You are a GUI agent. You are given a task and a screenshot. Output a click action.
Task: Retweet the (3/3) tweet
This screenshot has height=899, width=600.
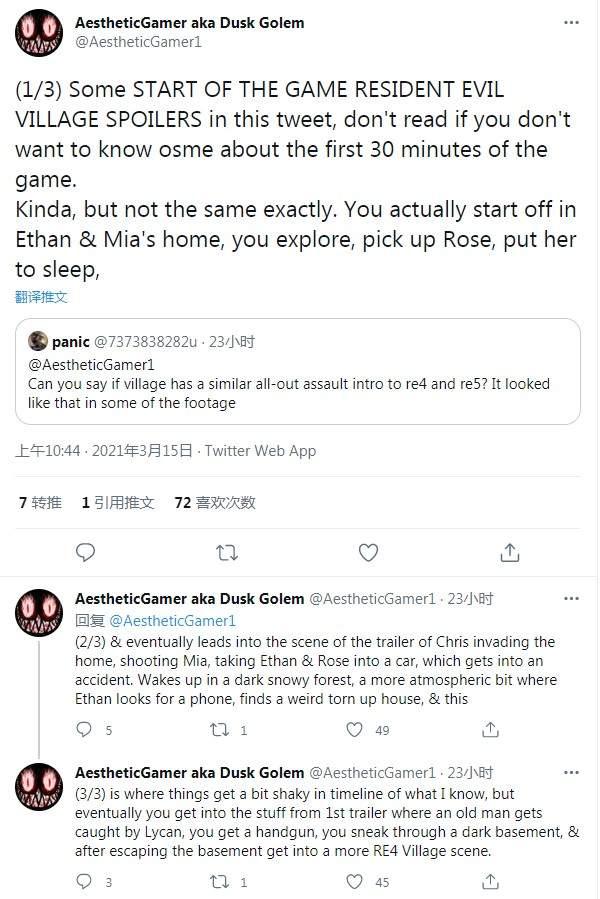point(219,882)
